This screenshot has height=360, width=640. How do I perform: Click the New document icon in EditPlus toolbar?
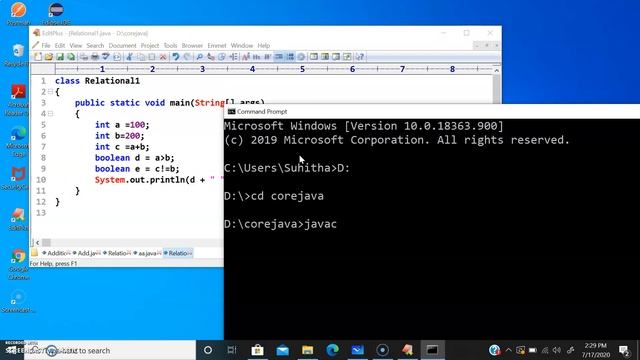tap(38, 57)
